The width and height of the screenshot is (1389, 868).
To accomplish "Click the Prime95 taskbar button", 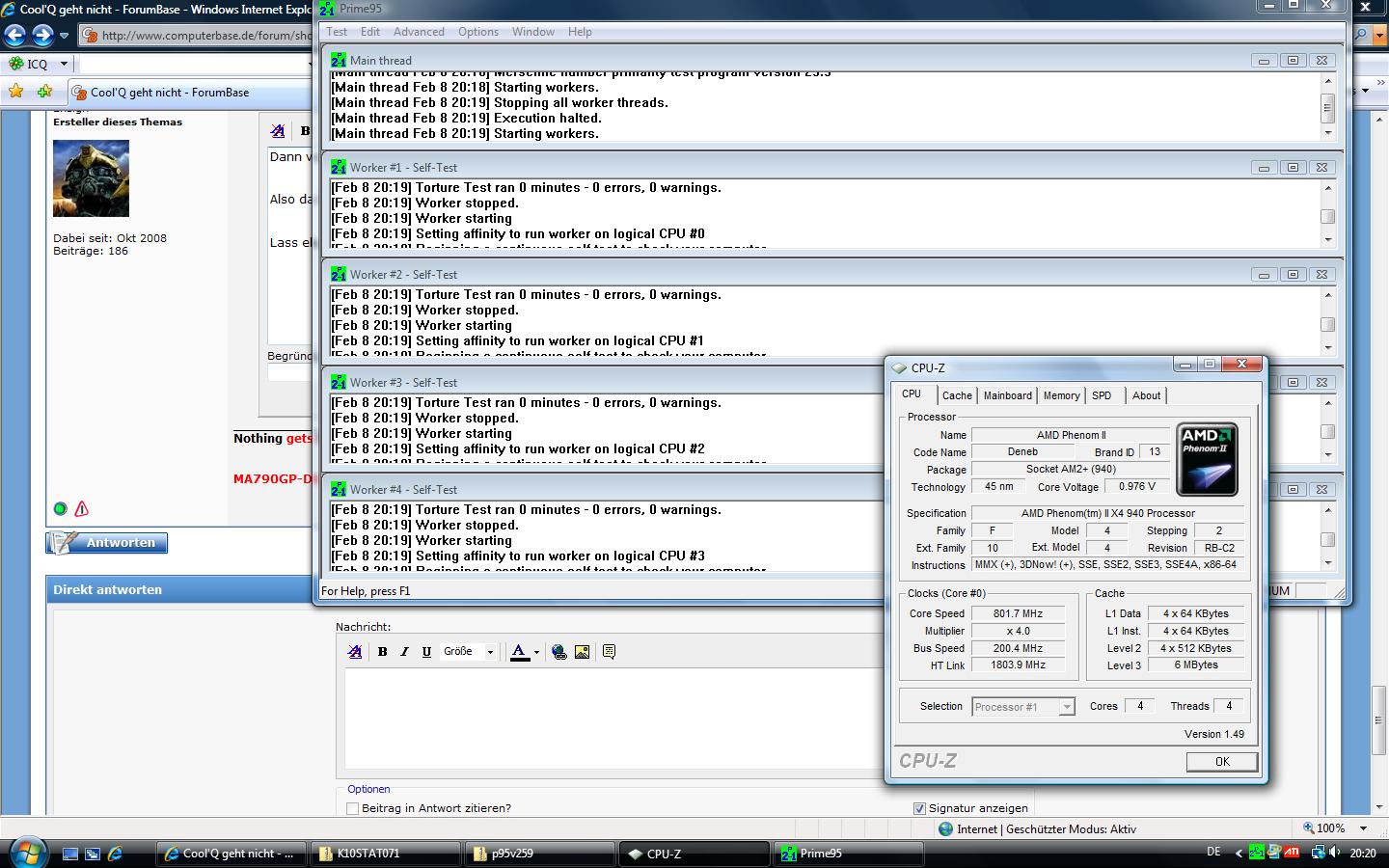I will [849, 854].
